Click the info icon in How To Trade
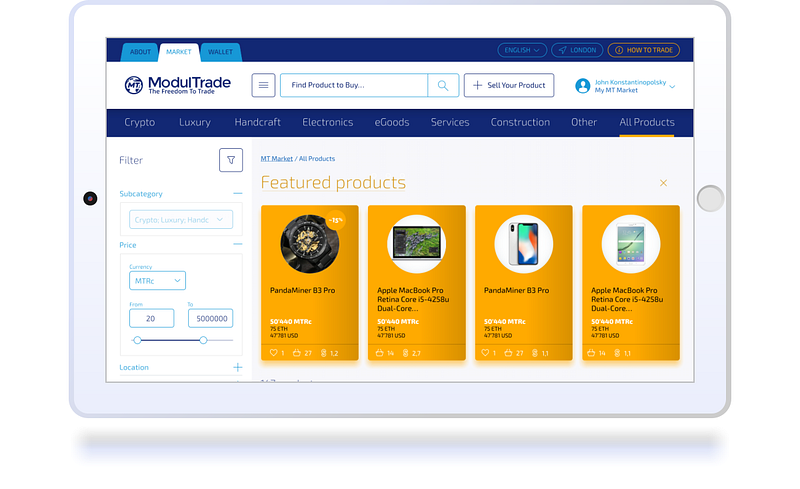Viewport: 800px width, 489px height. tap(619, 50)
